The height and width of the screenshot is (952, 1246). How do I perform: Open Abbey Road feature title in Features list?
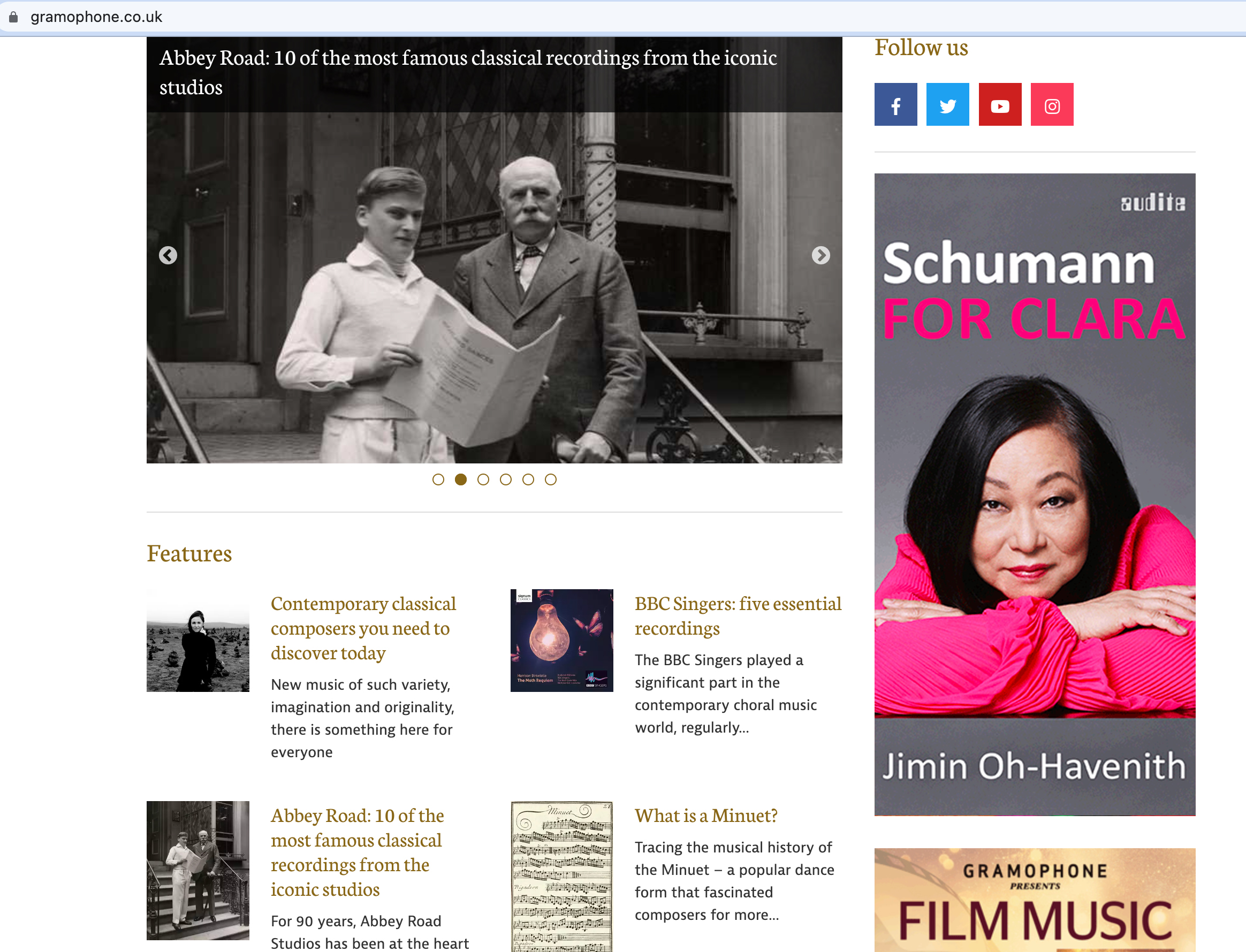[x=357, y=852]
